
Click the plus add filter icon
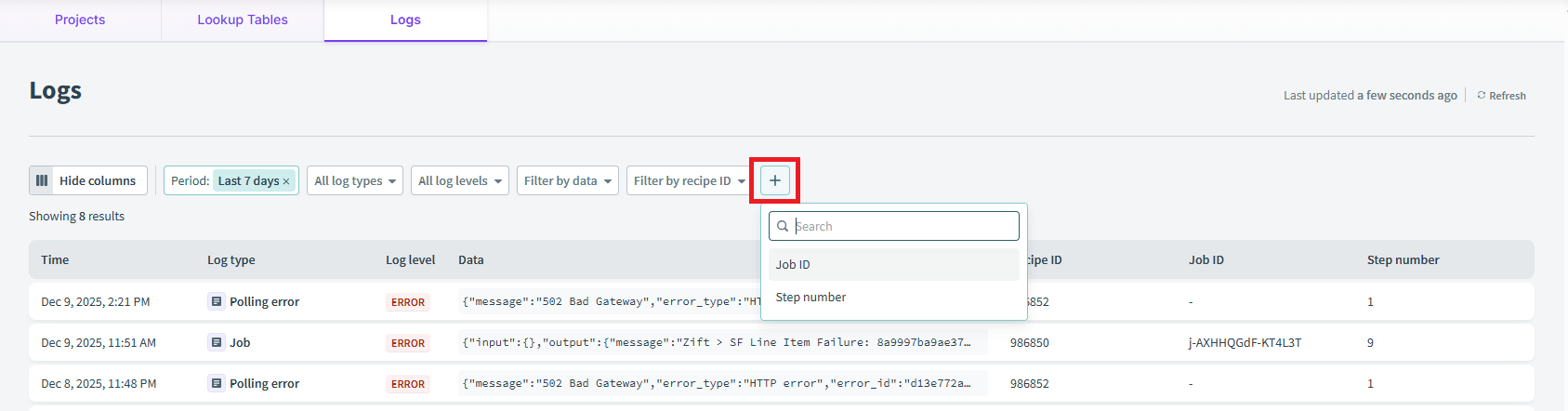pyautogui.click(x=774, y=180)
